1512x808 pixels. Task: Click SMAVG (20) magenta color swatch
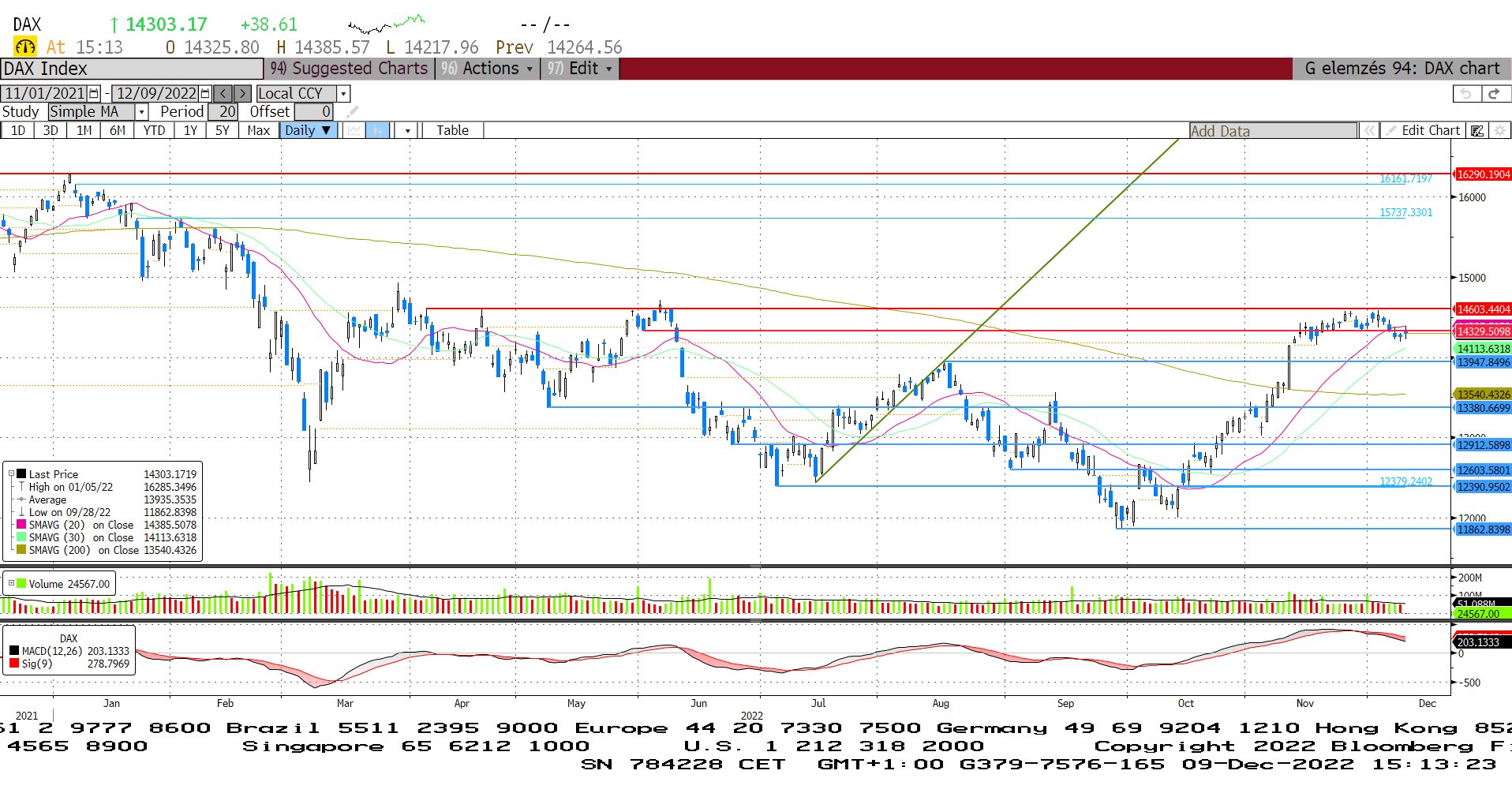coord(21,525)
